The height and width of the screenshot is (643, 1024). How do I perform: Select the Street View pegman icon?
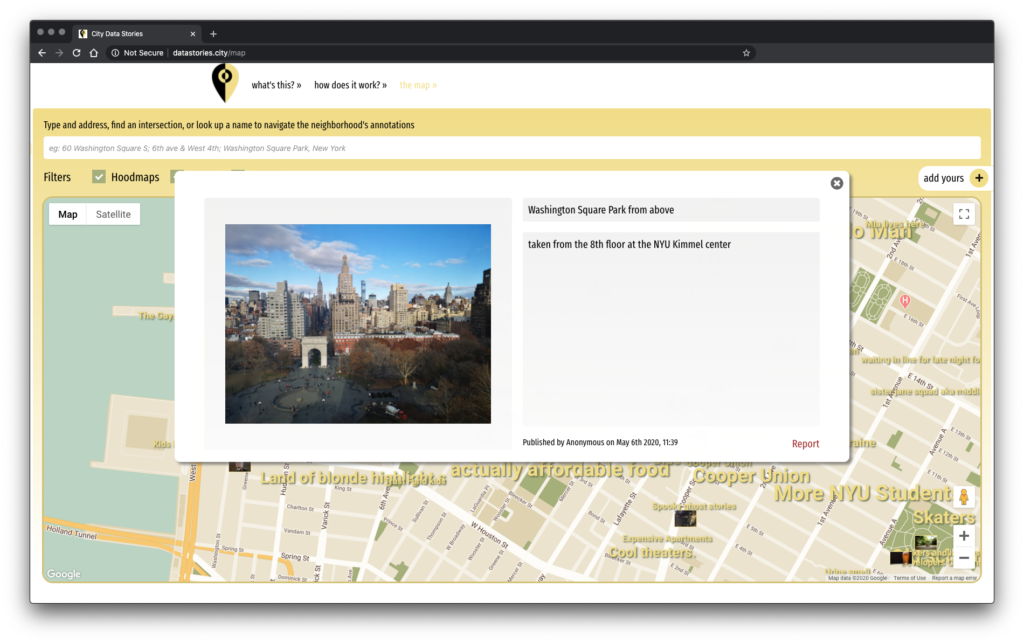(x=964, y=498)
